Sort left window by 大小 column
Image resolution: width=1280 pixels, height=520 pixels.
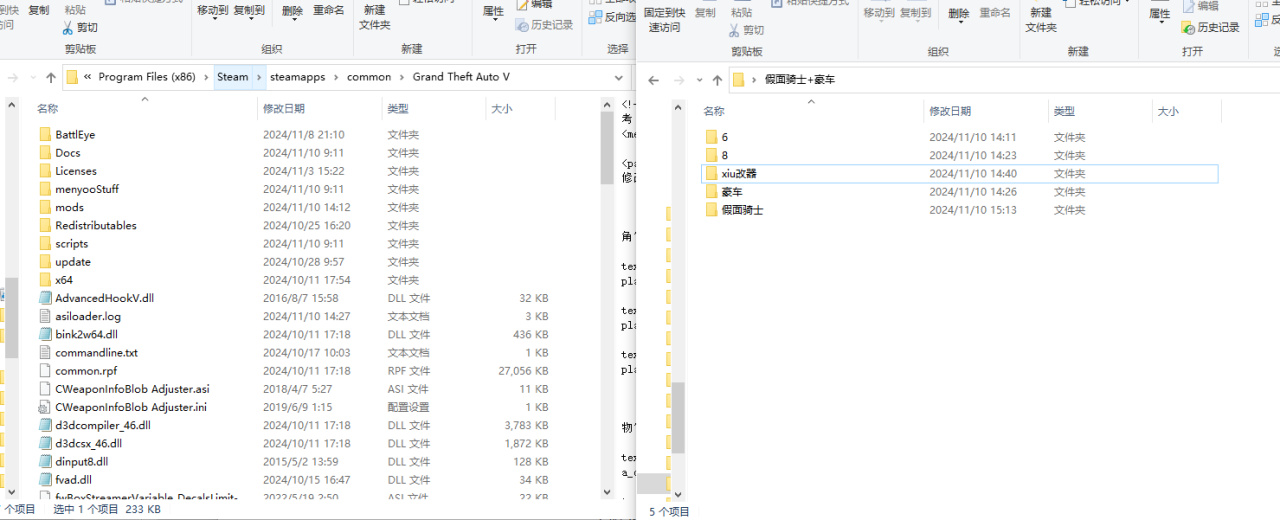click(x=502, y=108)
